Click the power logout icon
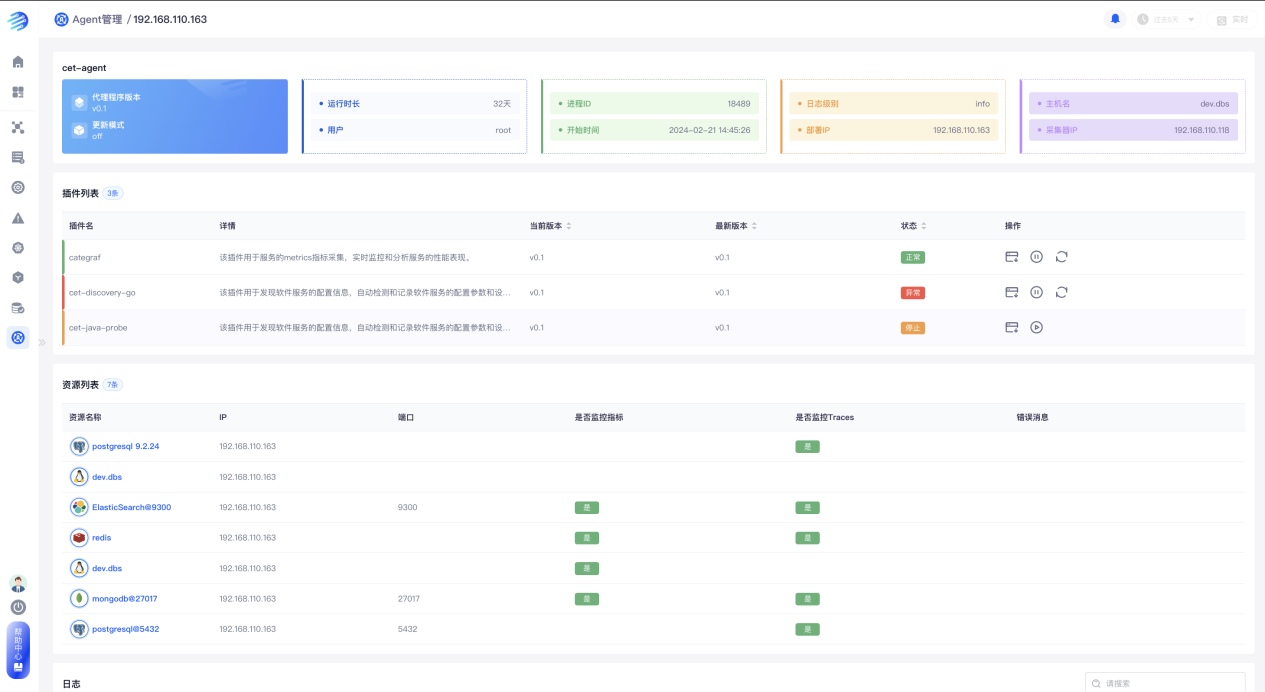The width and height of the screenshot is (1265, 692). pyautogui.click(x=18, y=607)
